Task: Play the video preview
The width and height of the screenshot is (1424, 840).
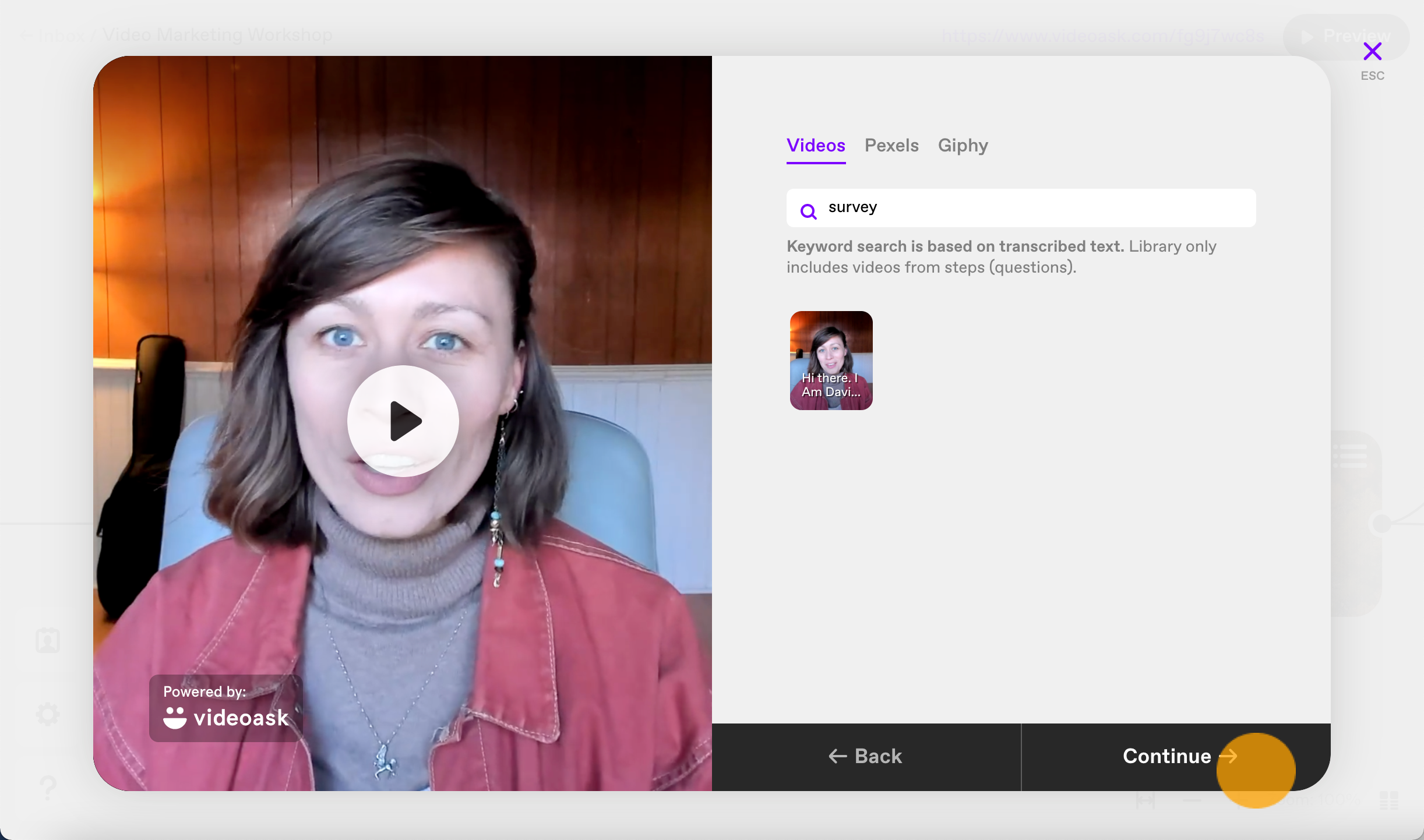Action: [403, 421]
